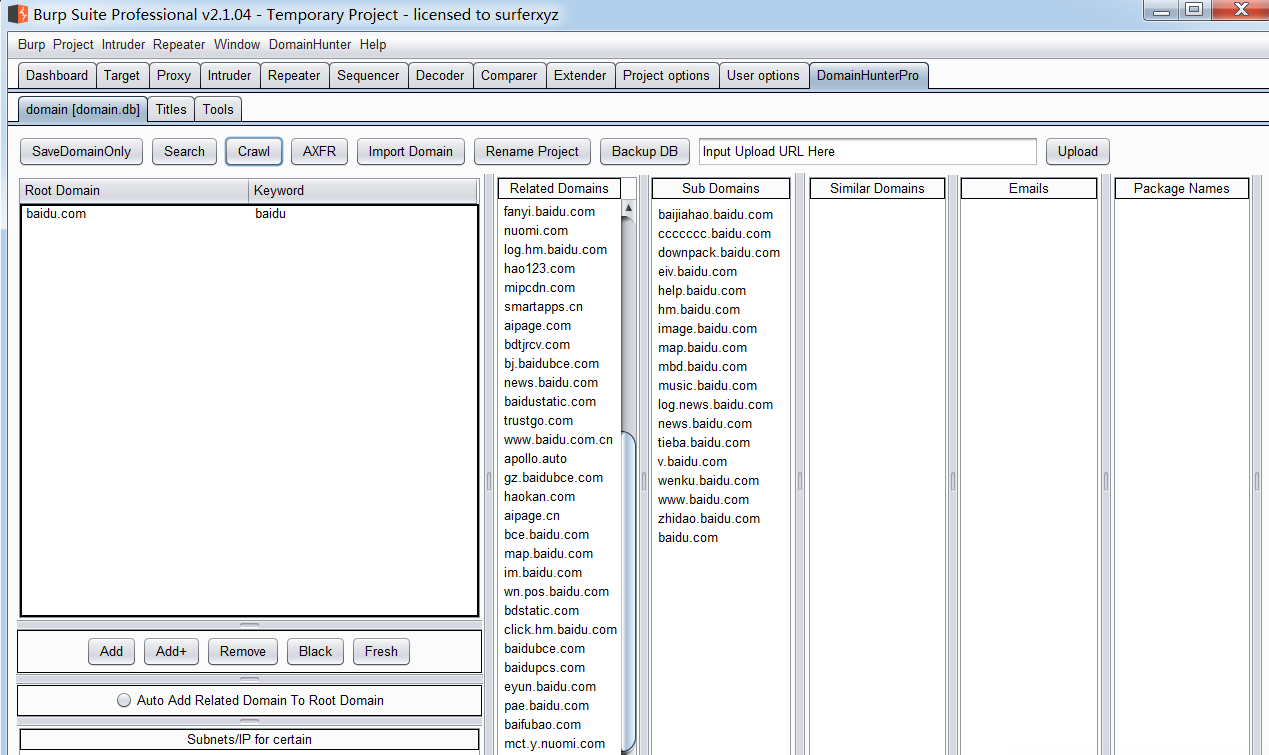Select hao123.com in Related Domains
Image resolution: width=1269 pixels, height=755 pixels.
point(540,269)
